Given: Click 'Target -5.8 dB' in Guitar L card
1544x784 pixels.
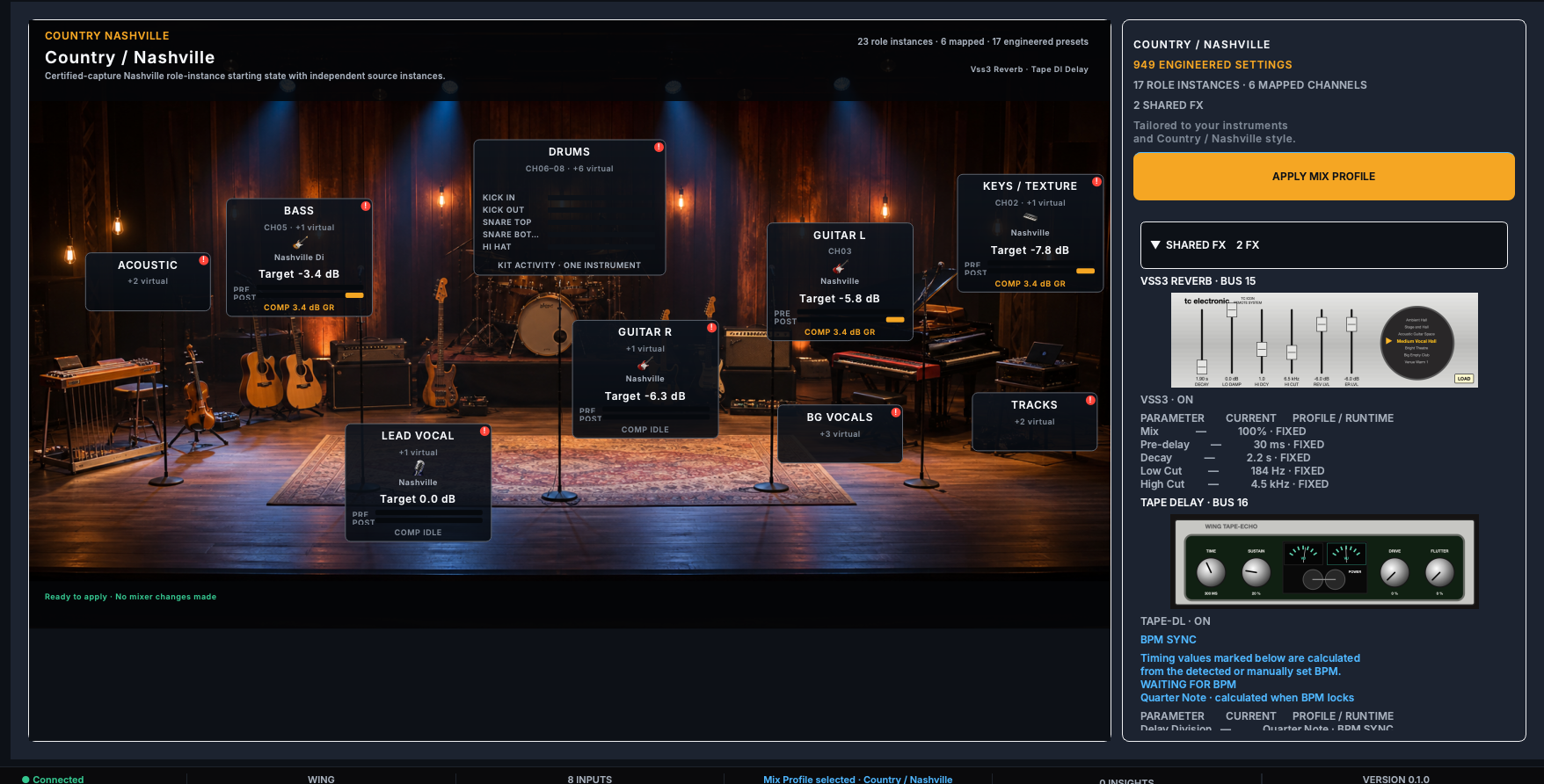Looking at the screenshot, I should point(840,299).
